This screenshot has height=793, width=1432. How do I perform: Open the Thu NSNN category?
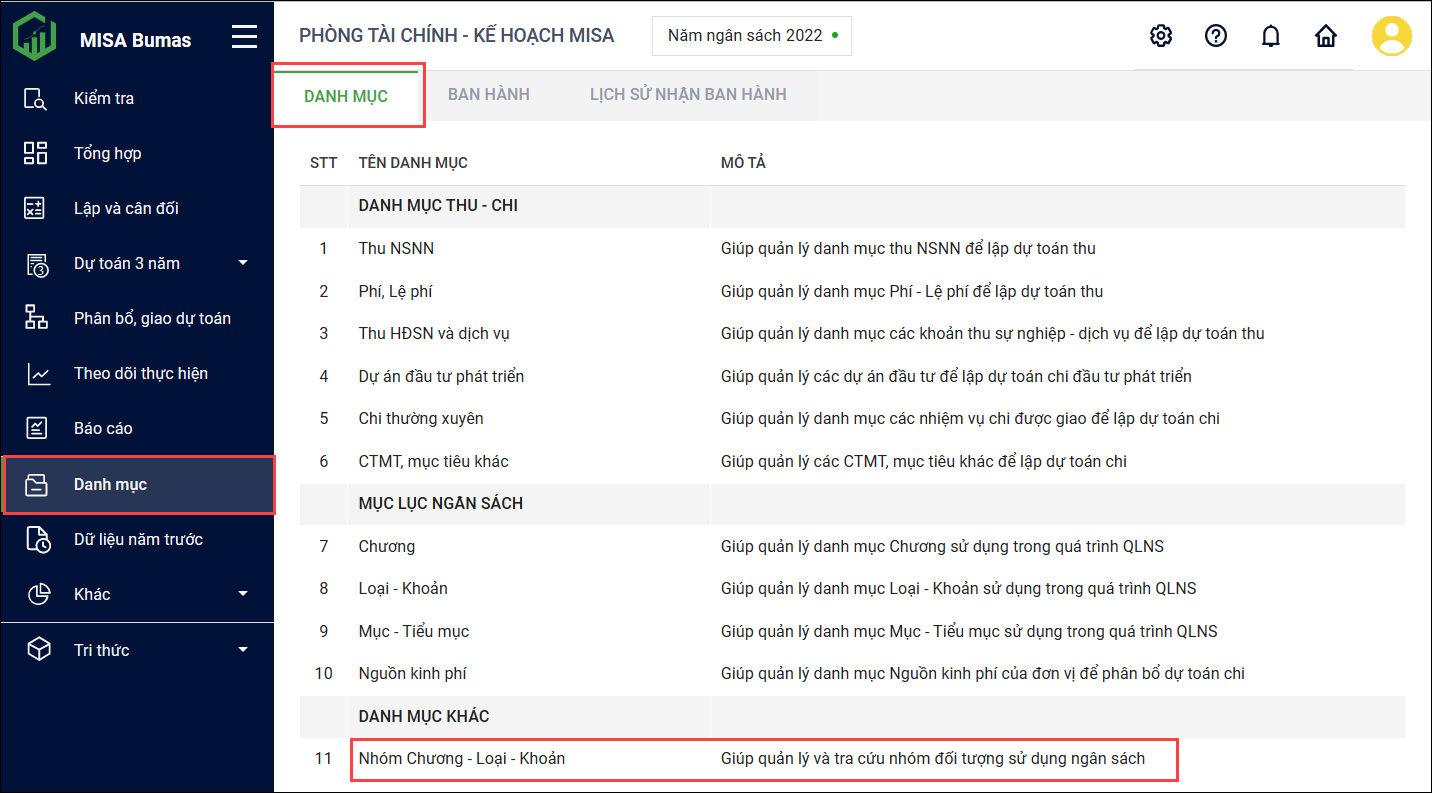[x=396, y=248]
